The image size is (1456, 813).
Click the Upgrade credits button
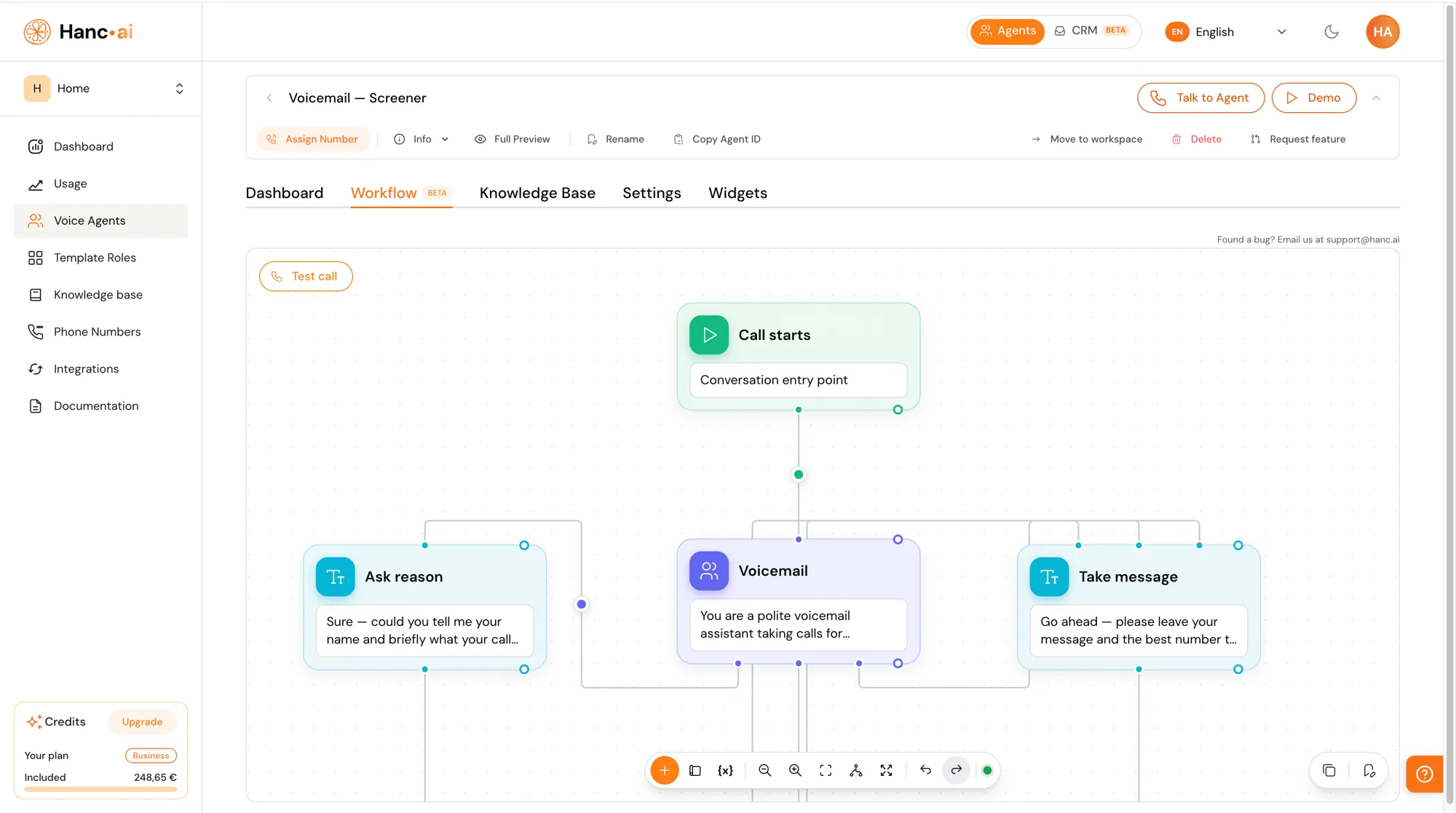(x=142, y=722)
